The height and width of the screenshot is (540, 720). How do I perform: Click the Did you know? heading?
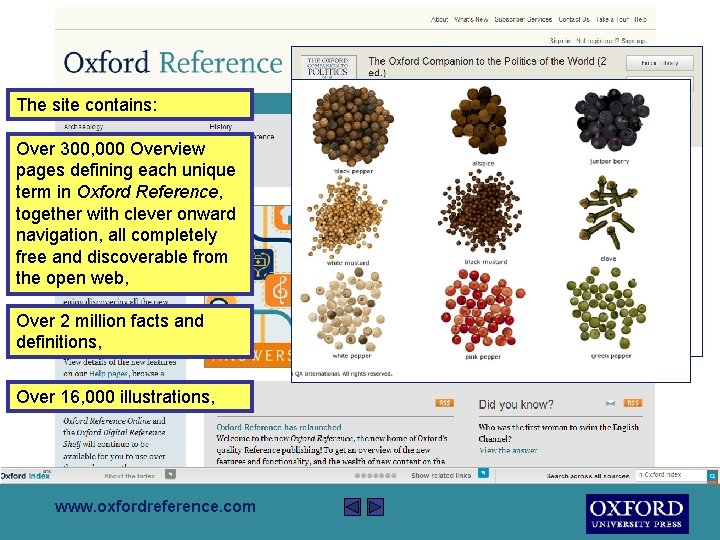[516, 405]
